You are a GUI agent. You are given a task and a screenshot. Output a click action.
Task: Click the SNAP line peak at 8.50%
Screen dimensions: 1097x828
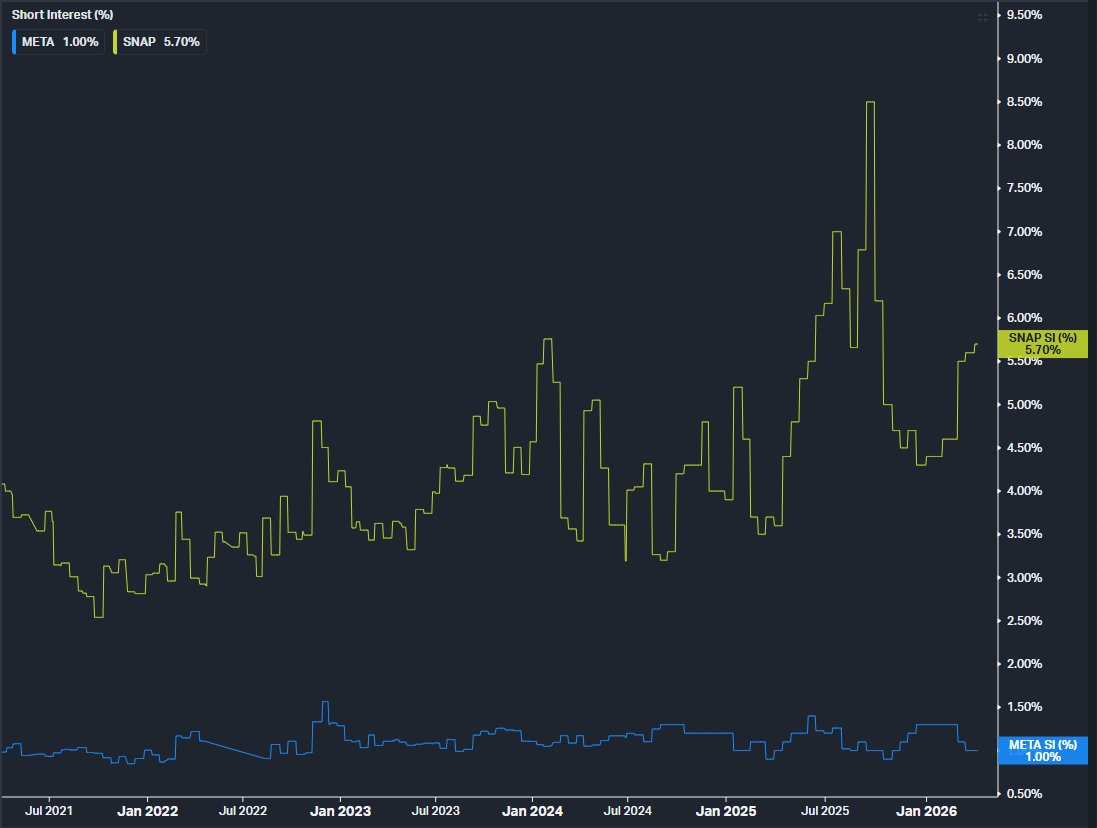[870, 102]
